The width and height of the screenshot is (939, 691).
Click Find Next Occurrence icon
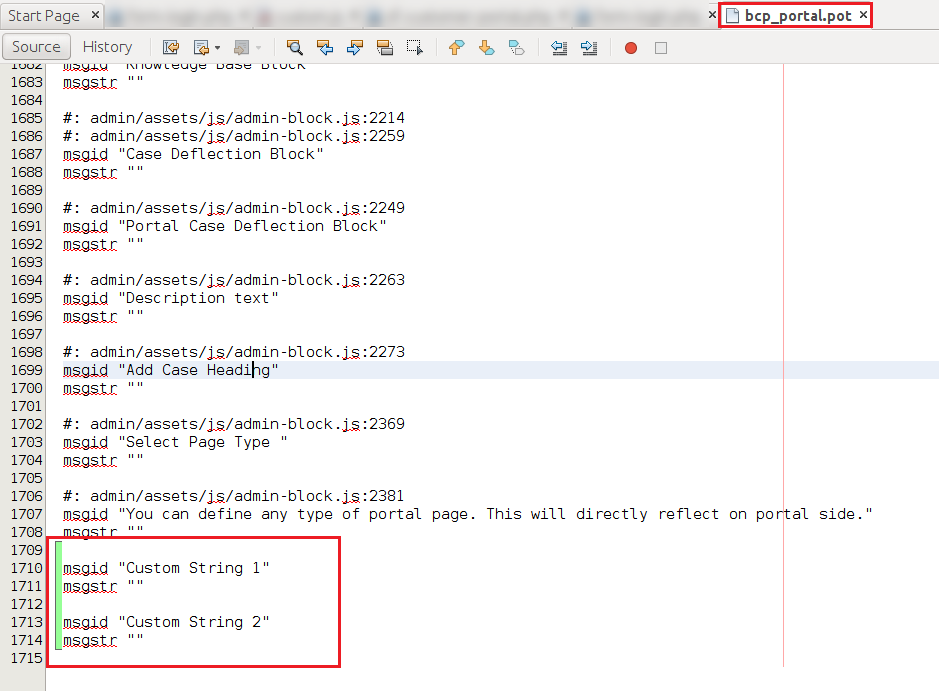point(354,47)
